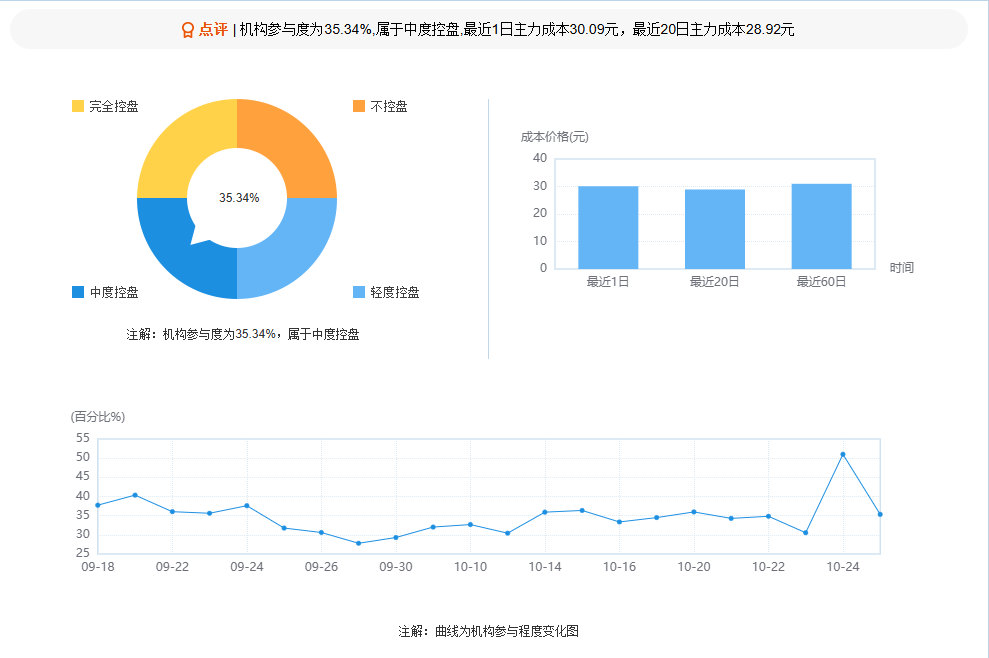Viewport: 989px width, 658px height.
Task: Click the 轻度控盘 legend label
Action: 395,292
